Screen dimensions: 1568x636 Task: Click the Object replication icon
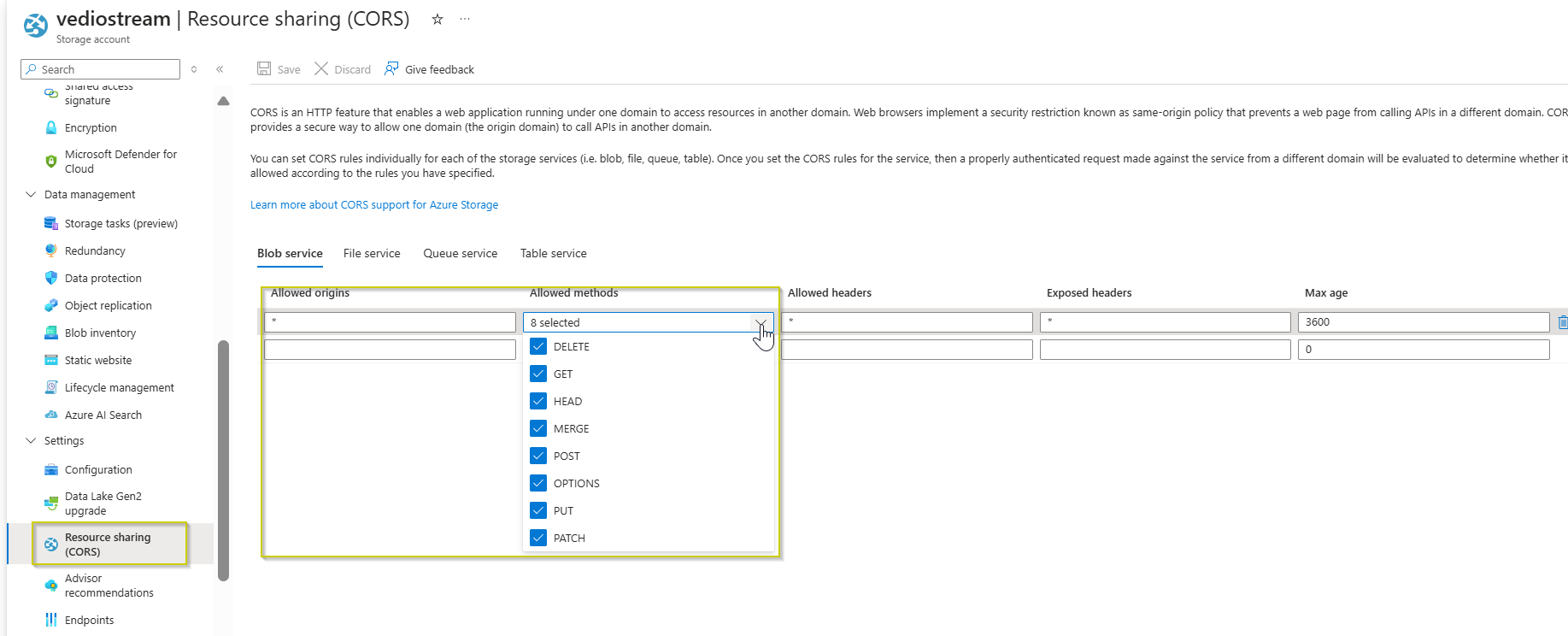(51, 305)
